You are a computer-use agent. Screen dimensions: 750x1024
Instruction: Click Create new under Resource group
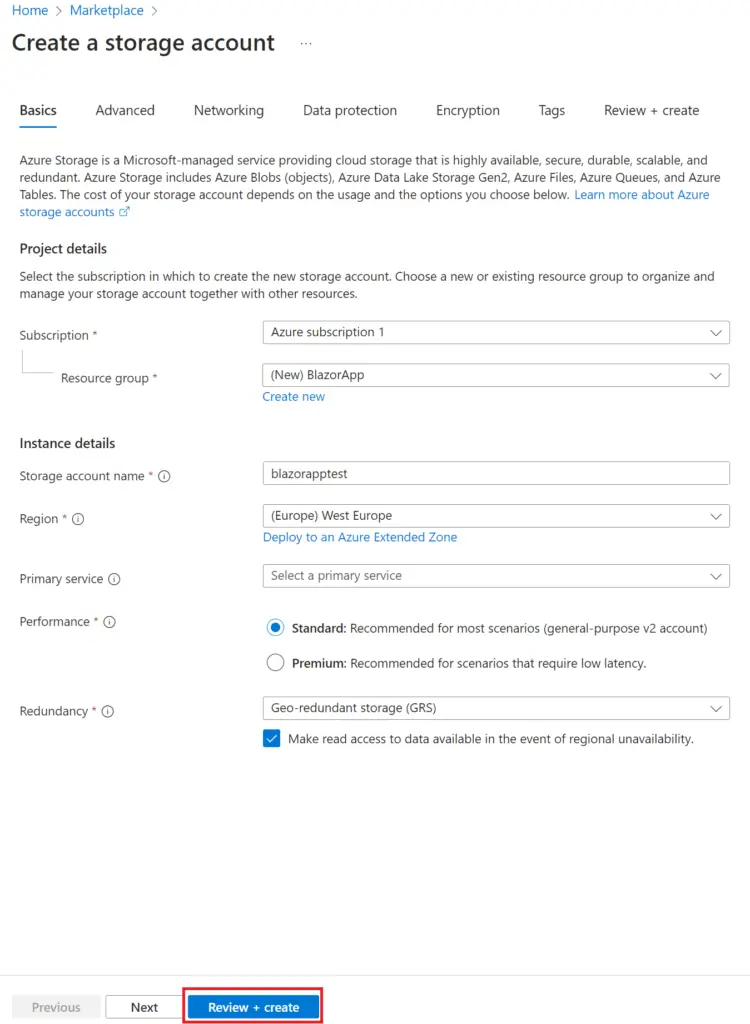293,396
